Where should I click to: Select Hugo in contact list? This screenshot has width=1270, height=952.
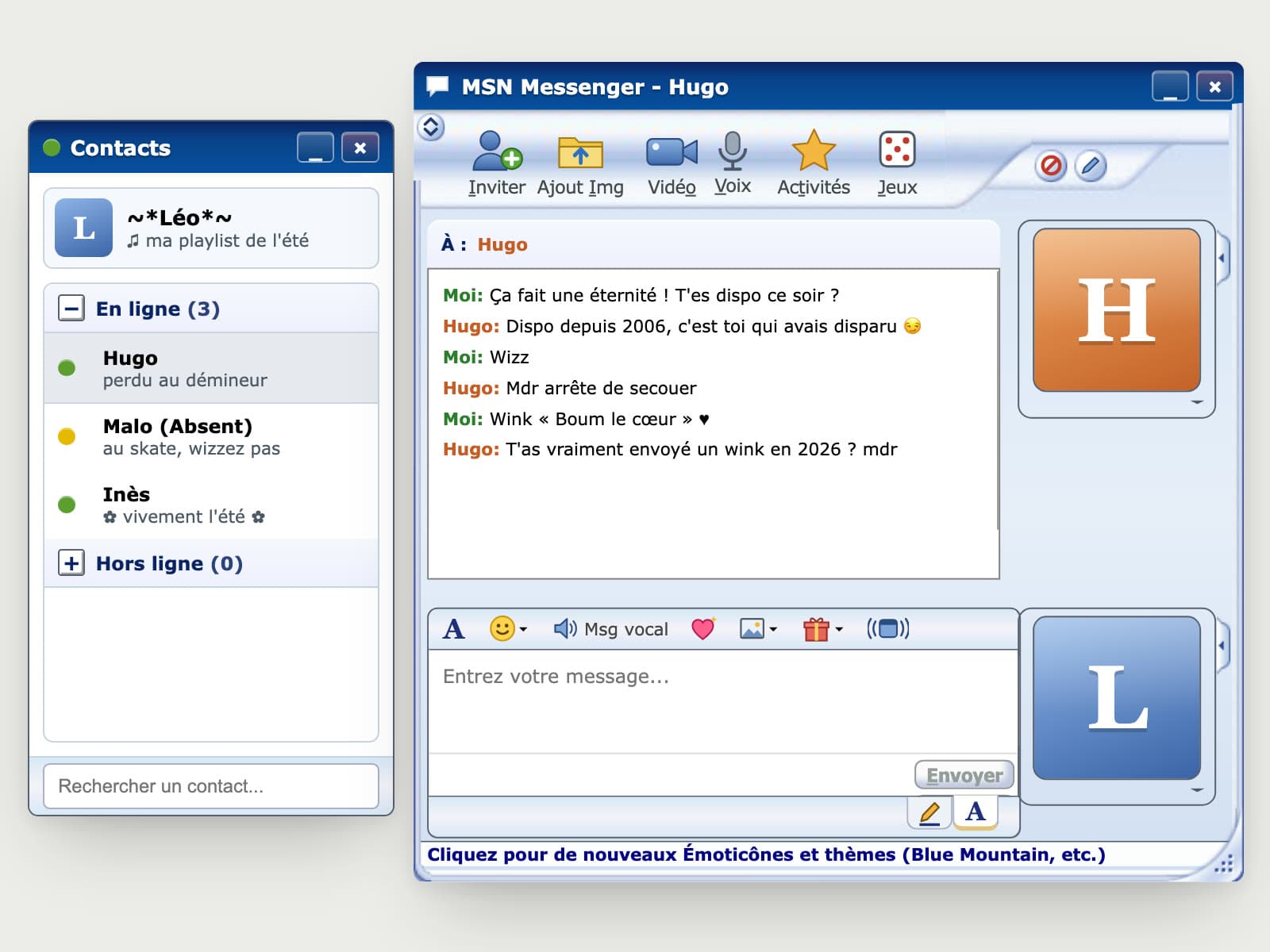211,368
